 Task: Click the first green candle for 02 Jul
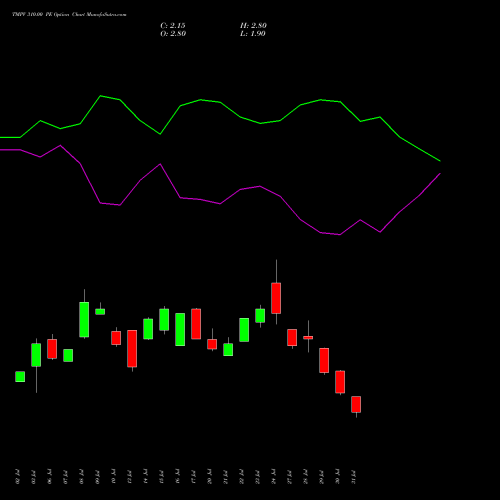coord(20,376)
